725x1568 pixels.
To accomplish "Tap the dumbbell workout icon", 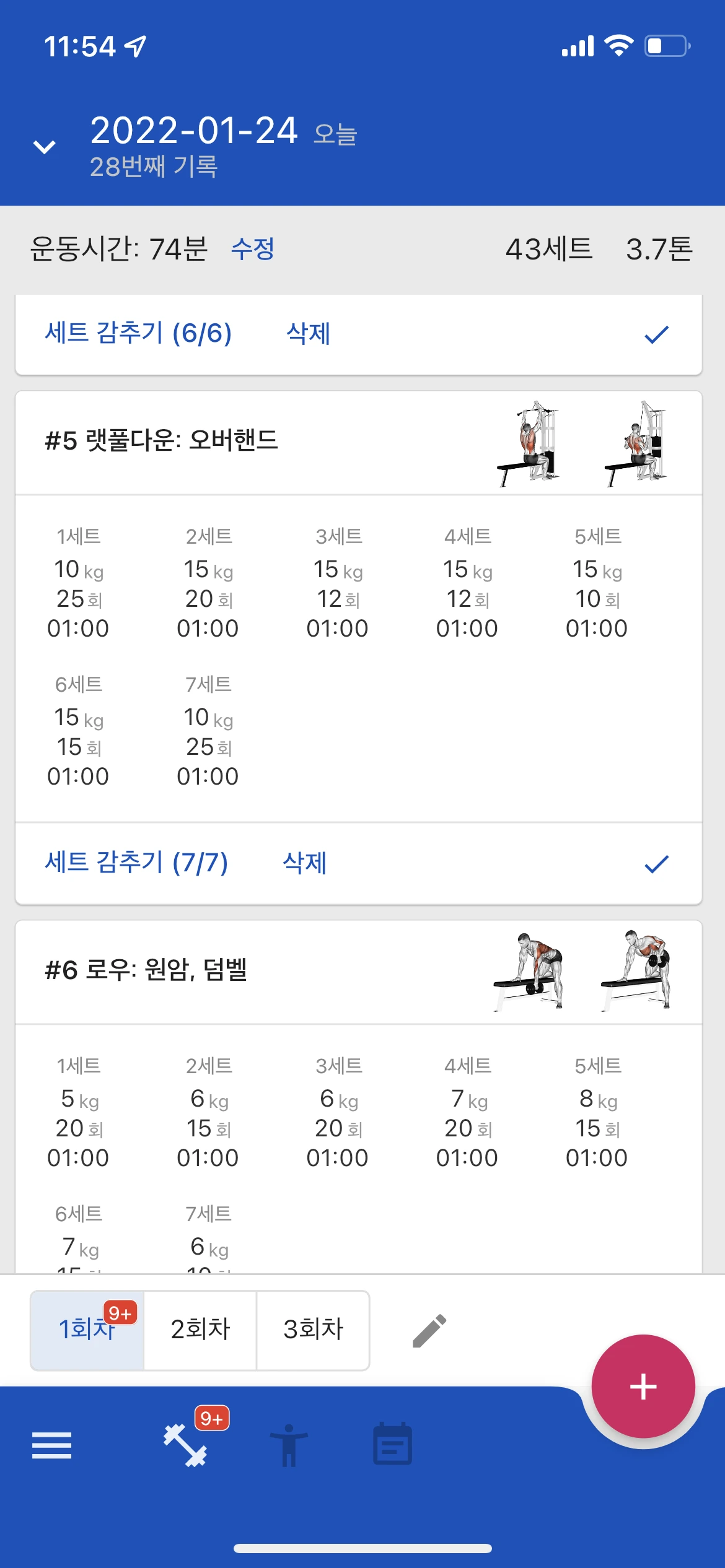I will coord(185,1445).
